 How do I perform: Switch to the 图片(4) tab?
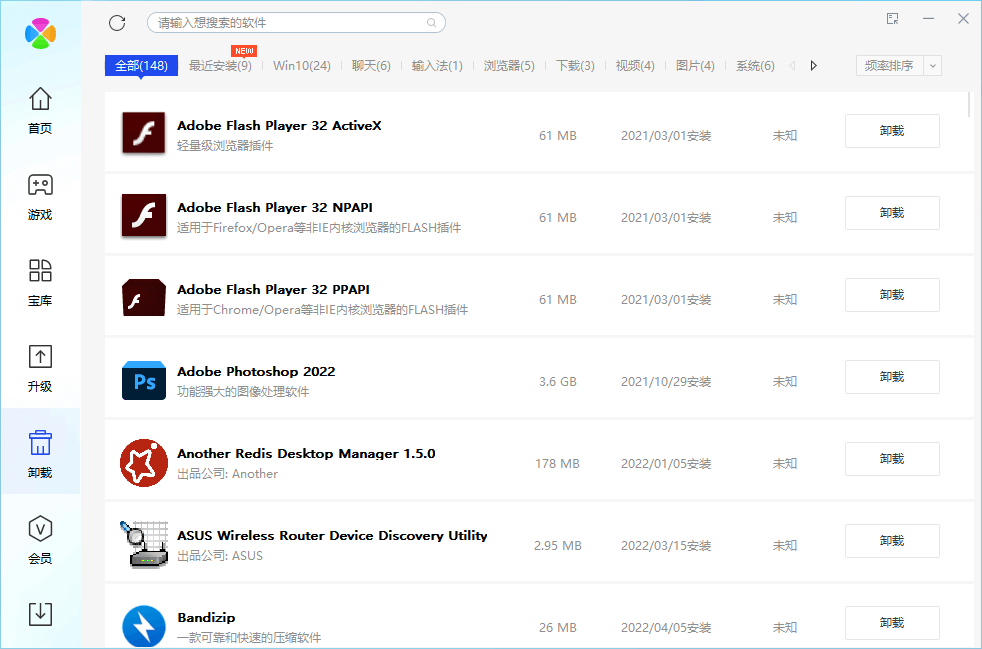(x=695, y=65)
